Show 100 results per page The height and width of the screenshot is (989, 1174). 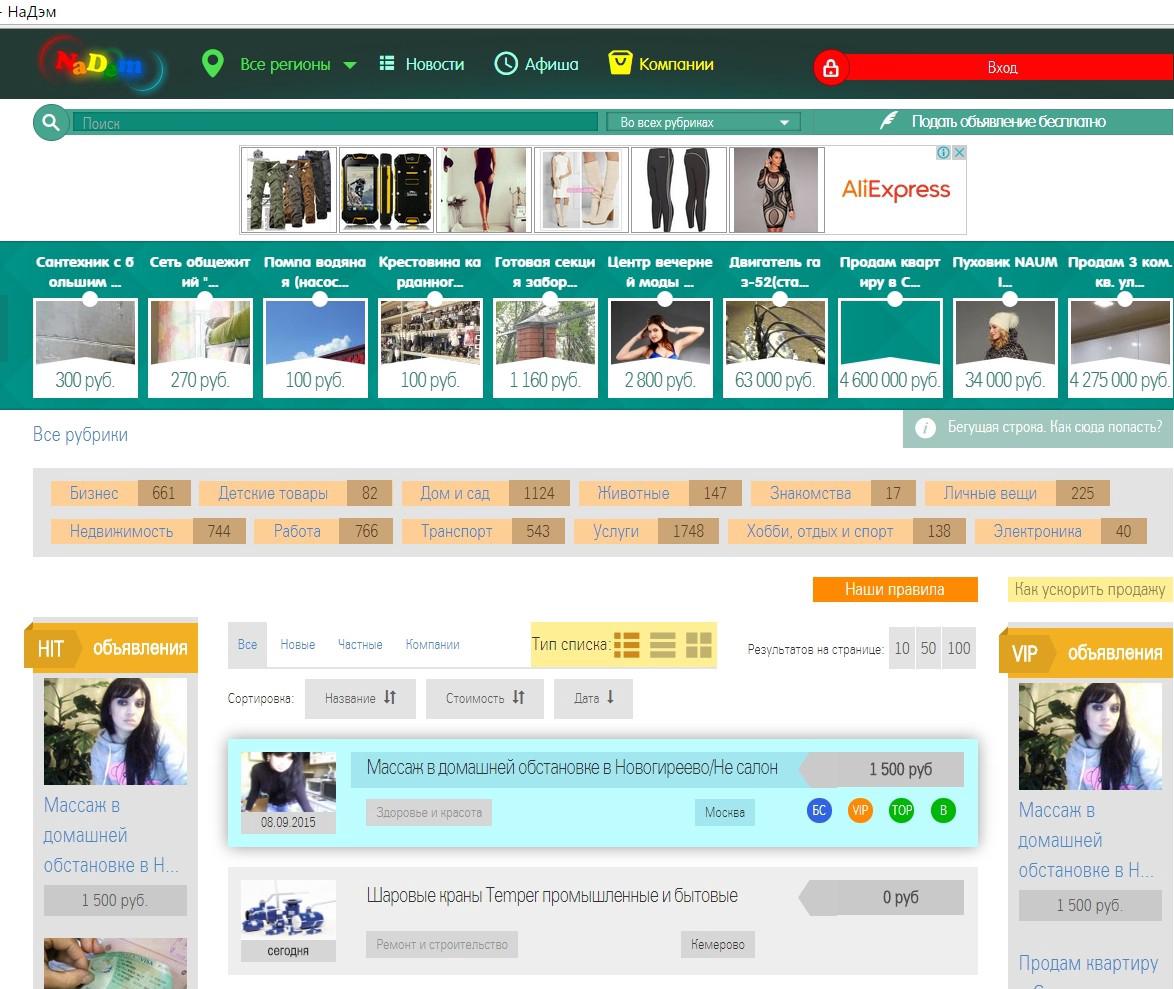959,648
